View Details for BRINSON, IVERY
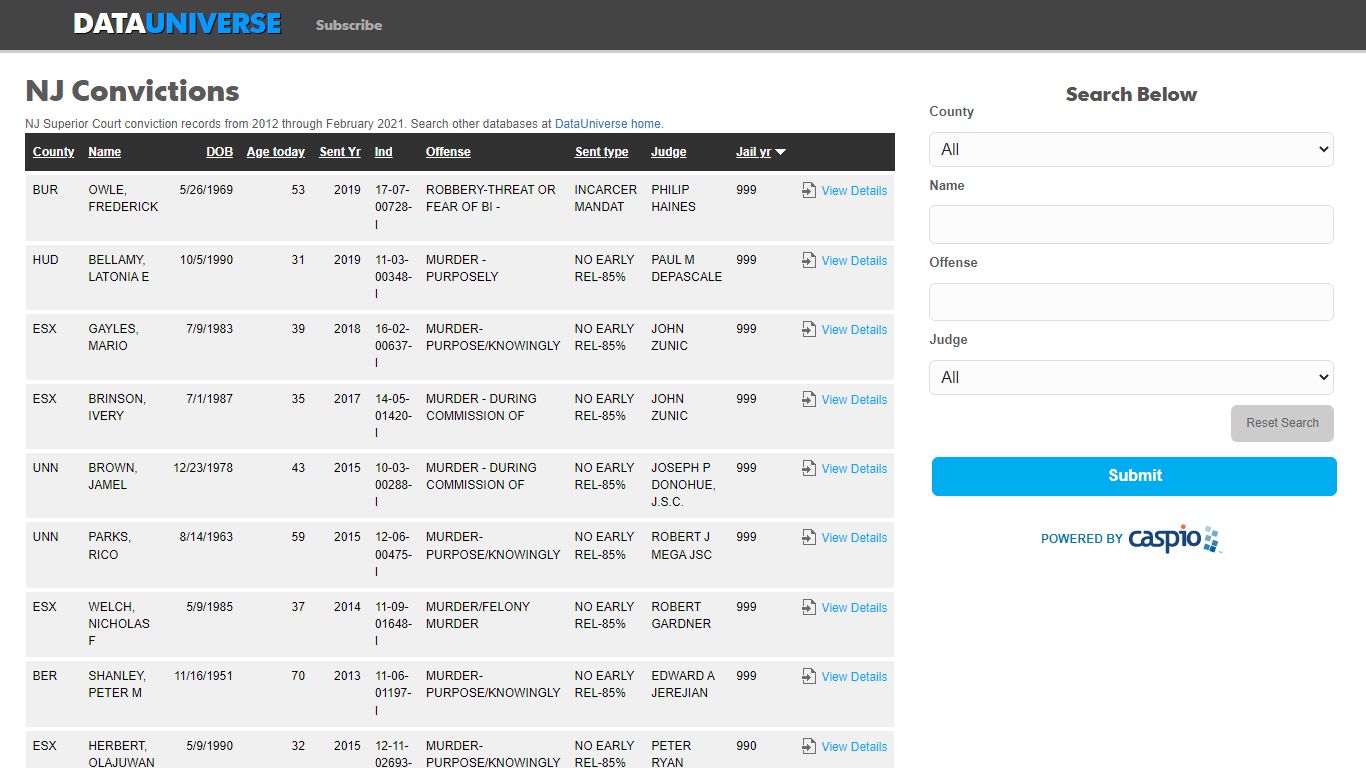 pos(854,400)
